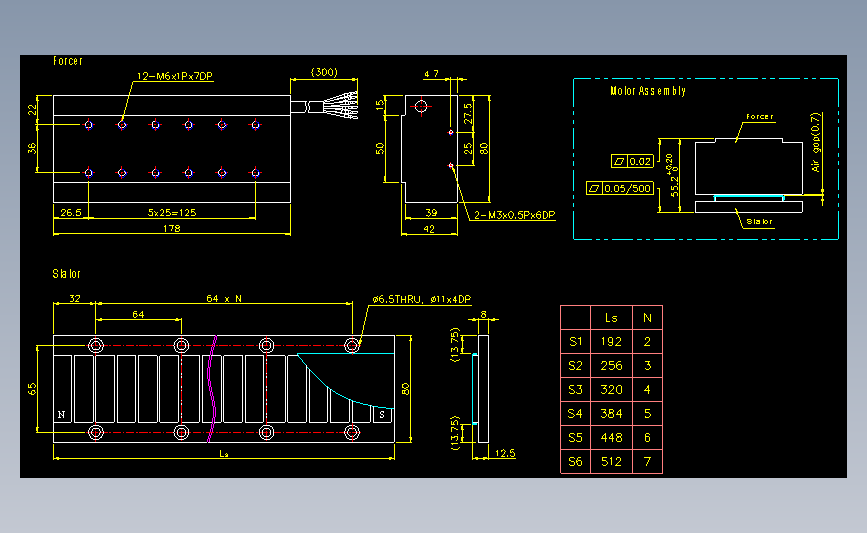Select the '256' cell in row S2
This screenshot has width=867, height=533.
click(x=611, y=365)
